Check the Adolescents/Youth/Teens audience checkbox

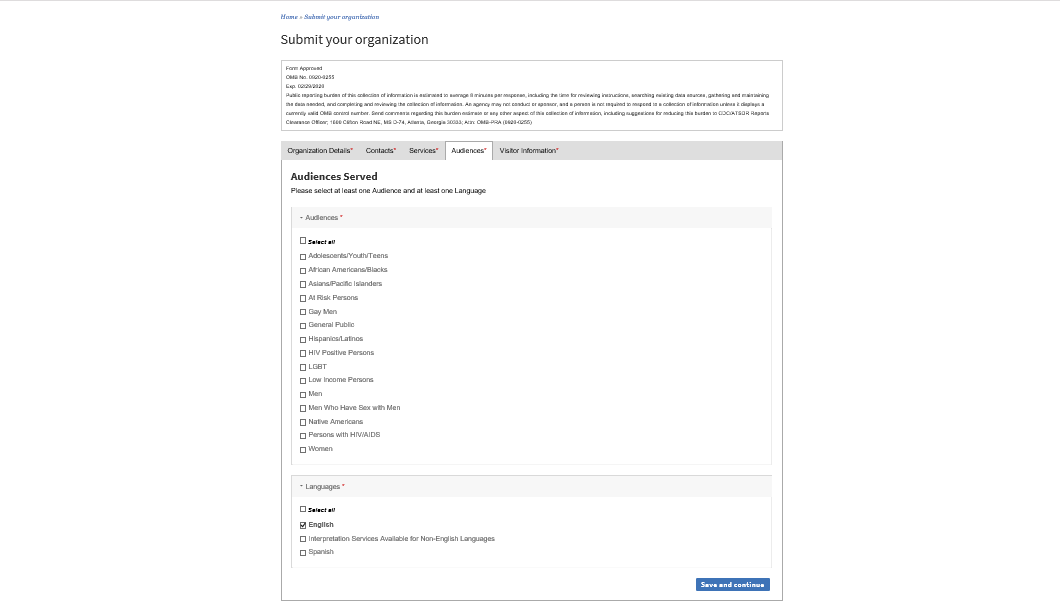(x=303, y=257)
